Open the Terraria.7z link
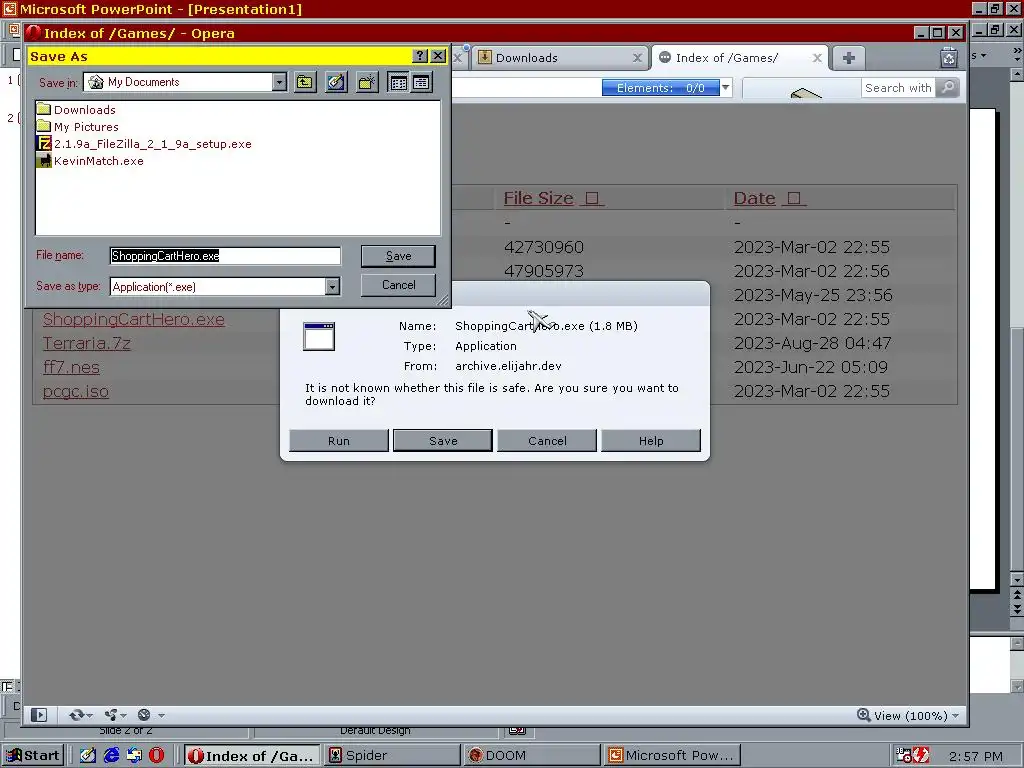1024x768 pixels. 87,344
